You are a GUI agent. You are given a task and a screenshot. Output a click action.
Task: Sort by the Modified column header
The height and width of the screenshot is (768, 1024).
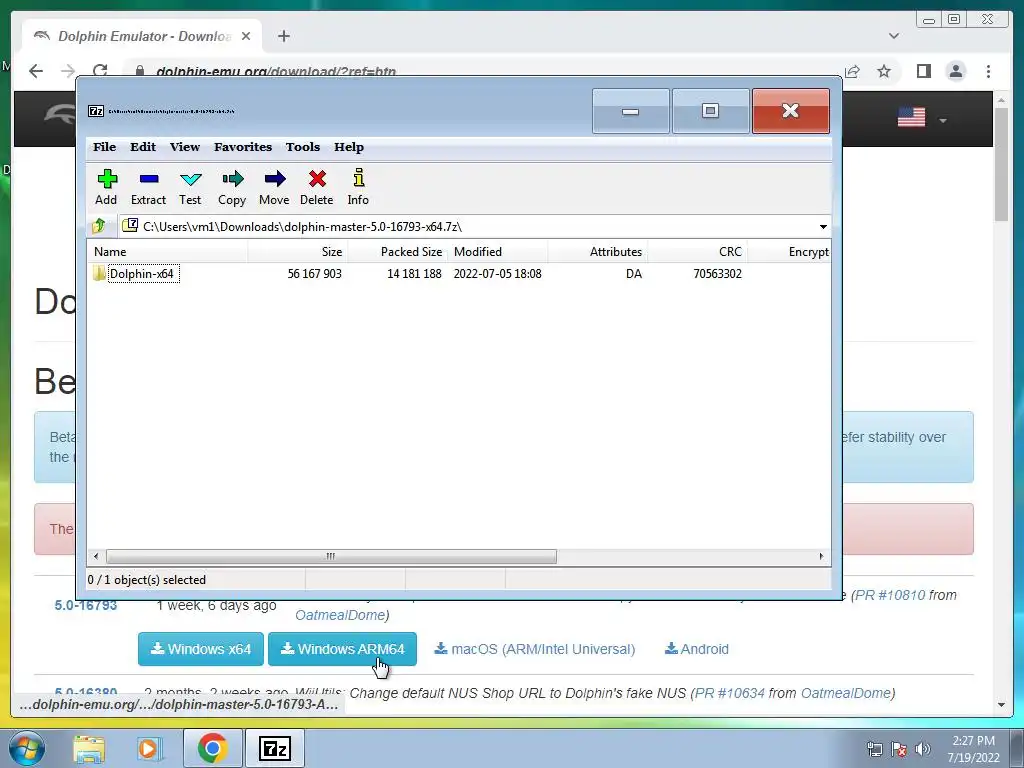point(498,251)
